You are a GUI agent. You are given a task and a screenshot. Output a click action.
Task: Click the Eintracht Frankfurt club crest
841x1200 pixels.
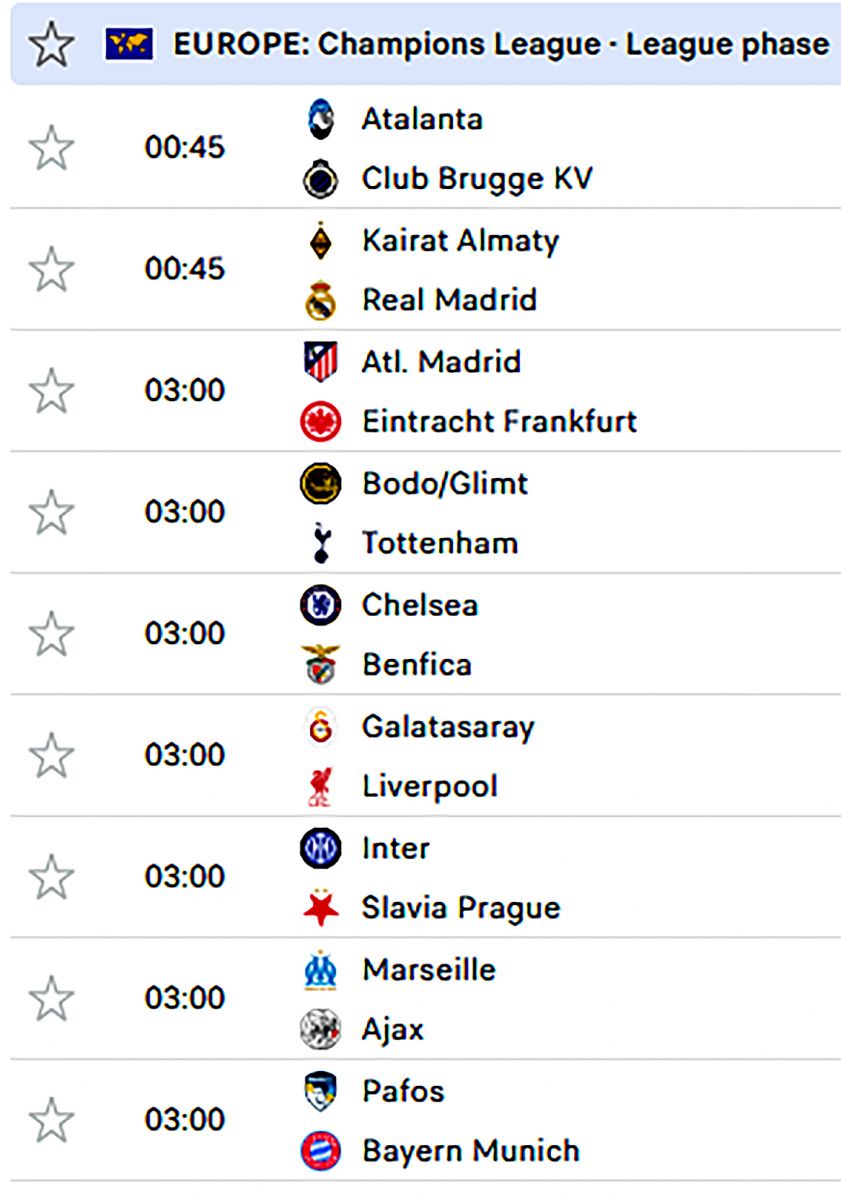[x=321, y=422]
